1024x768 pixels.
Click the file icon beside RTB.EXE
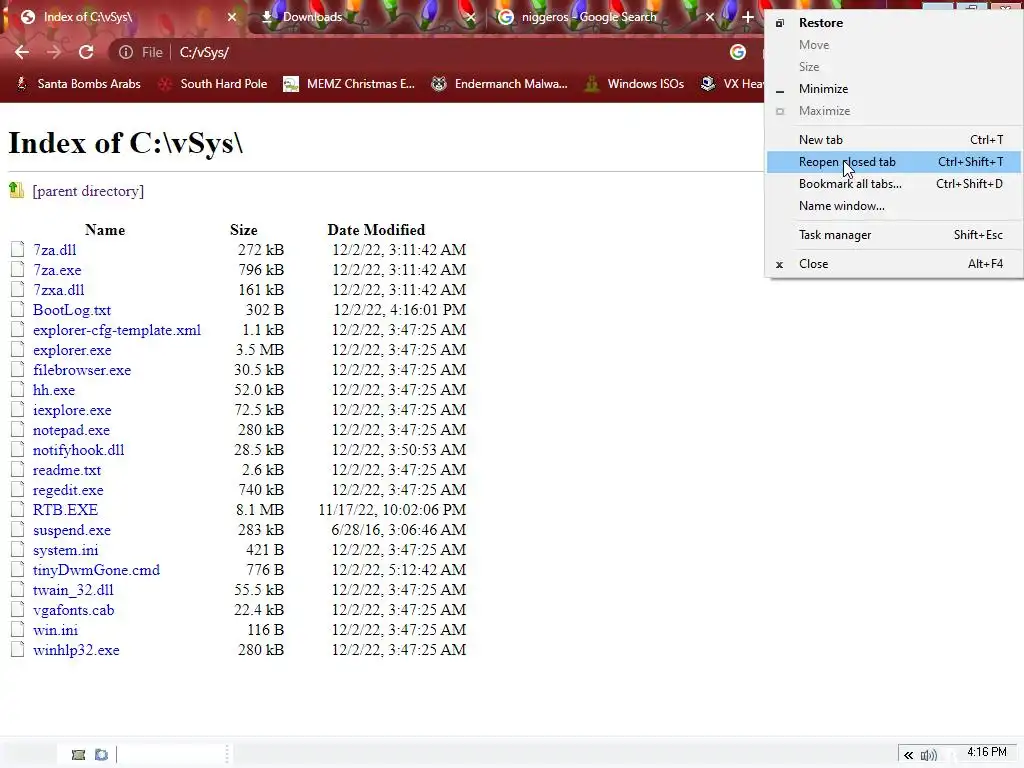pos(18,509)
